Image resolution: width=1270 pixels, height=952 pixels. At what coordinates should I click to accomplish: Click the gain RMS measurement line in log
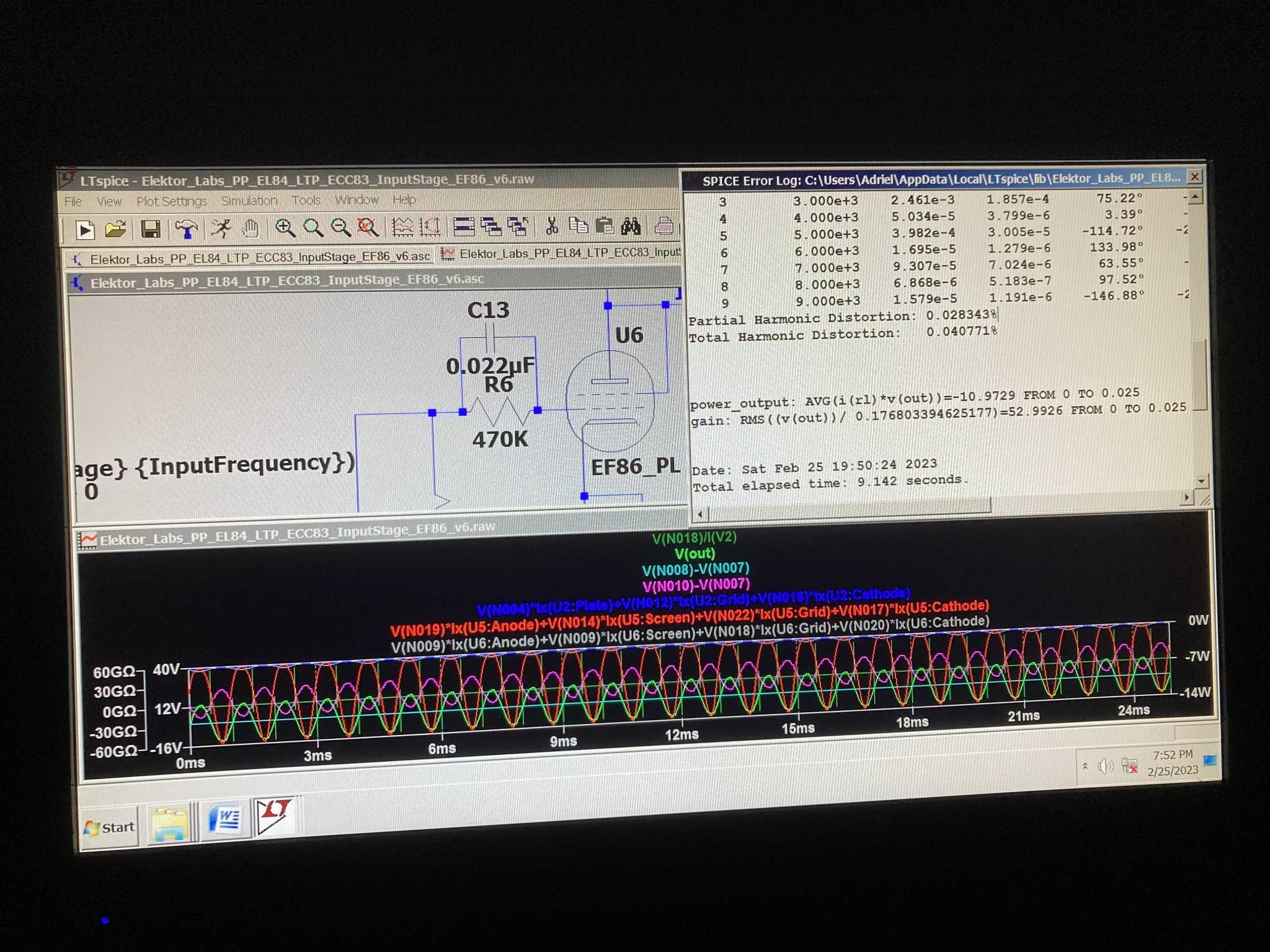pyautogui.click(x=939, y=415)
